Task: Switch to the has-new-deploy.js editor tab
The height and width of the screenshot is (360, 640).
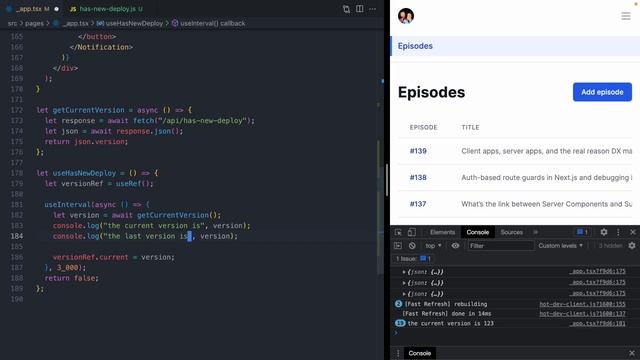Action: (x=106, y=9)
